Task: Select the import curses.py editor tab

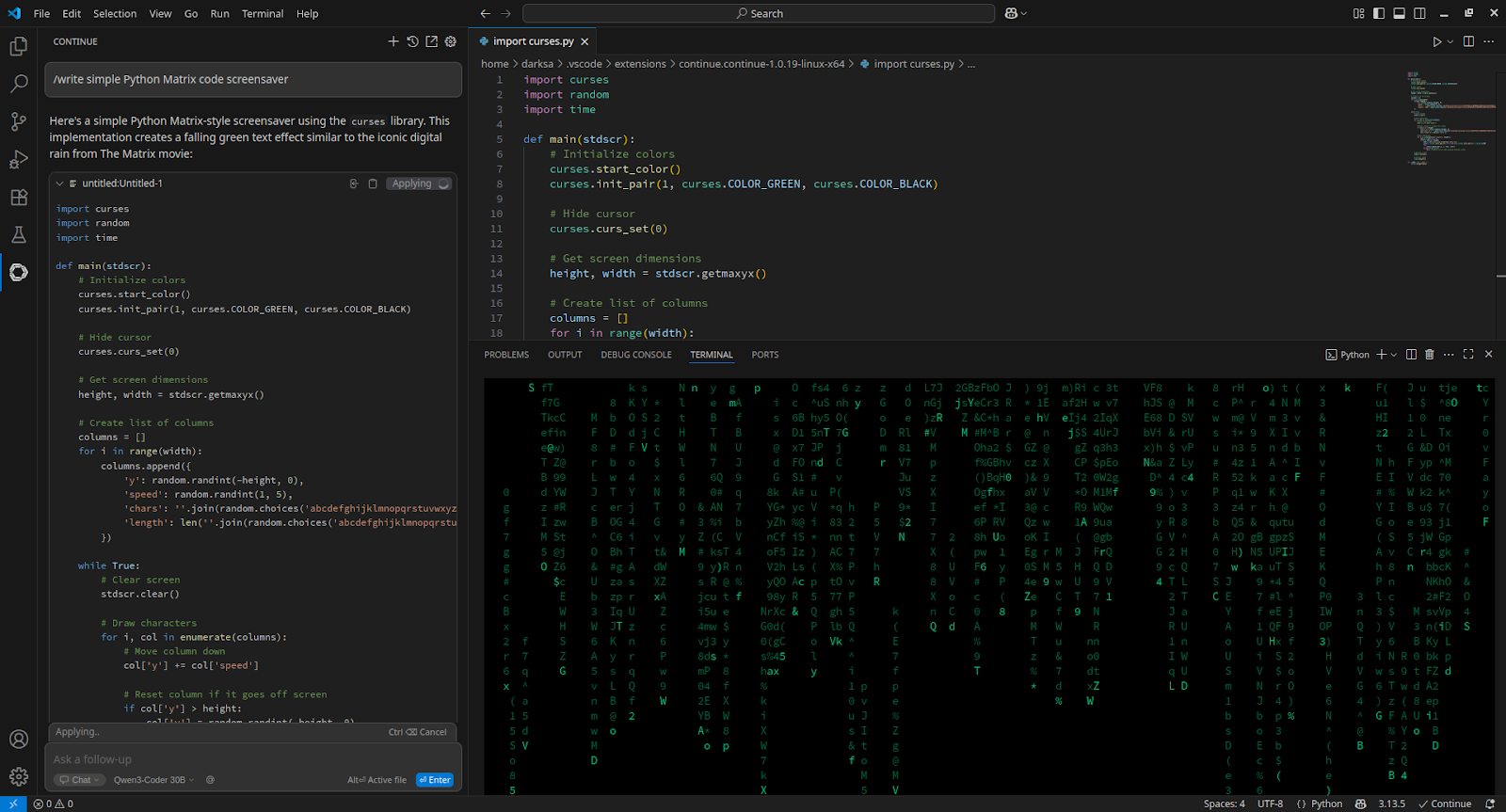Action: pos(533,41)
